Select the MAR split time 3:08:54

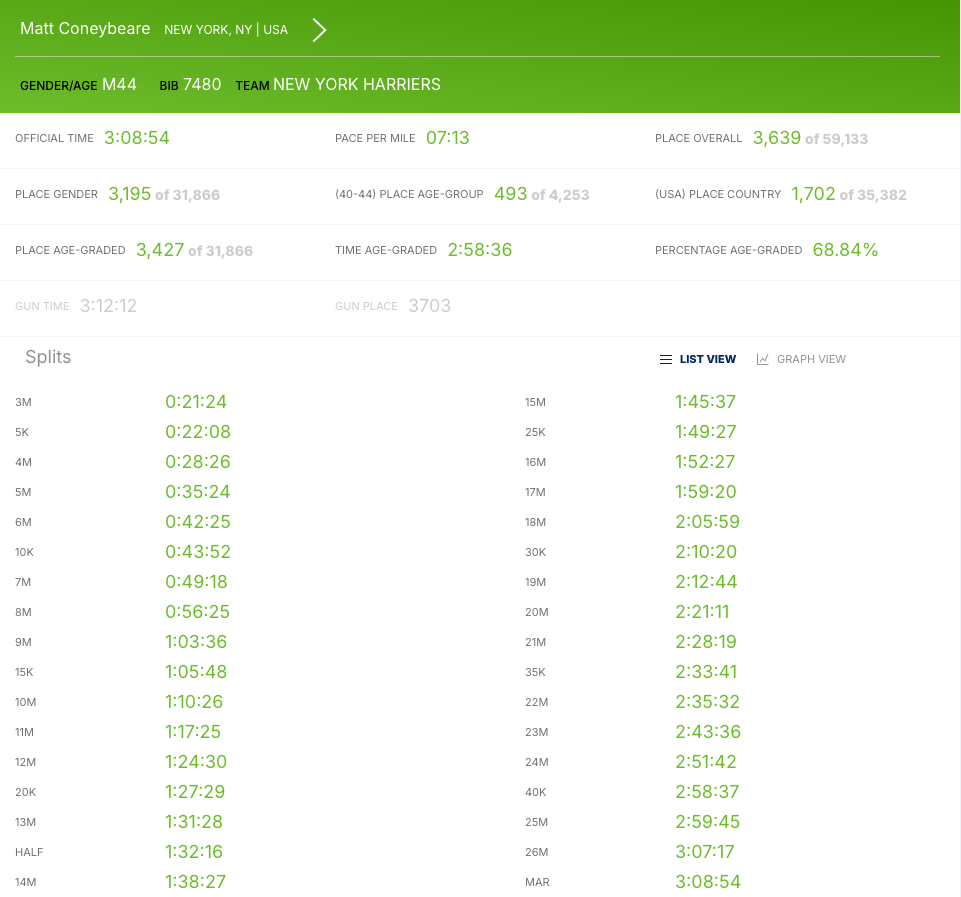(706, 881)
